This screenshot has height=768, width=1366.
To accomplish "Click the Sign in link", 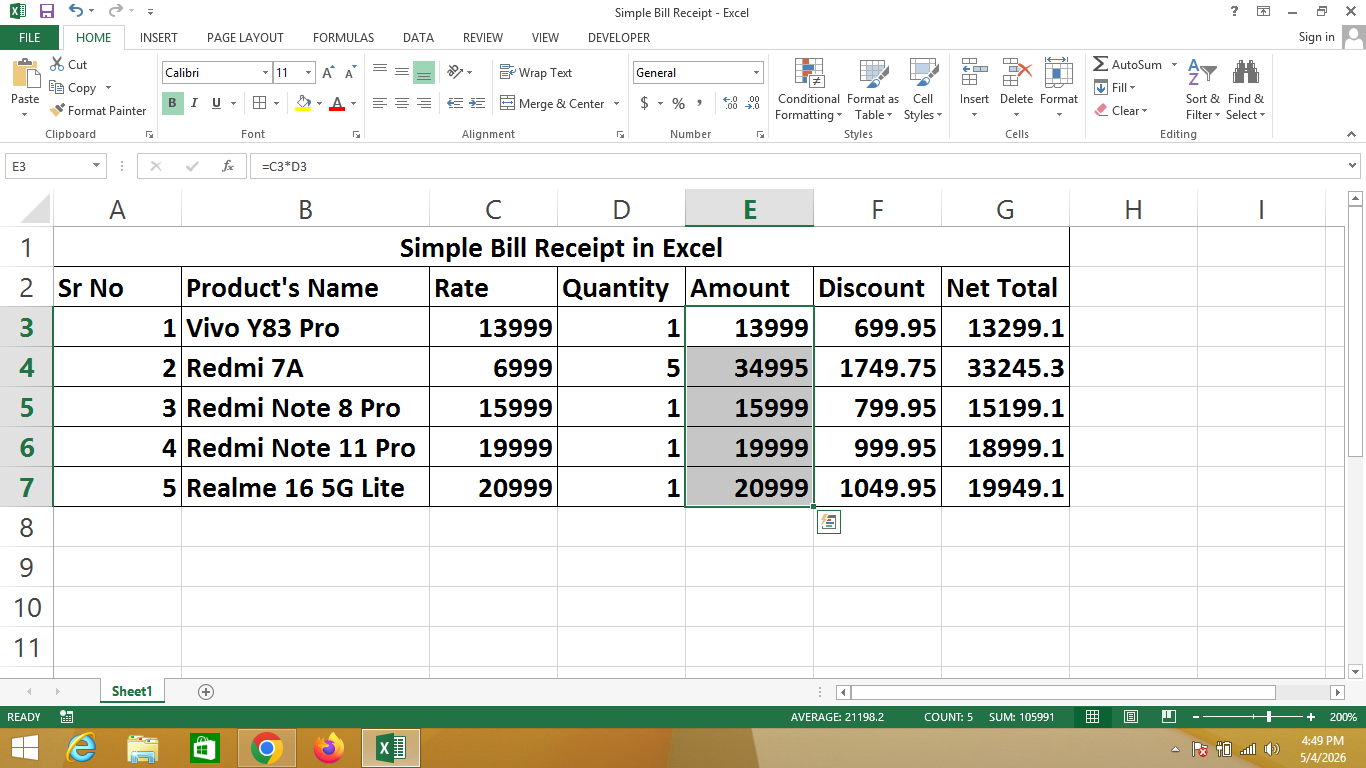I will [1316, 37].
